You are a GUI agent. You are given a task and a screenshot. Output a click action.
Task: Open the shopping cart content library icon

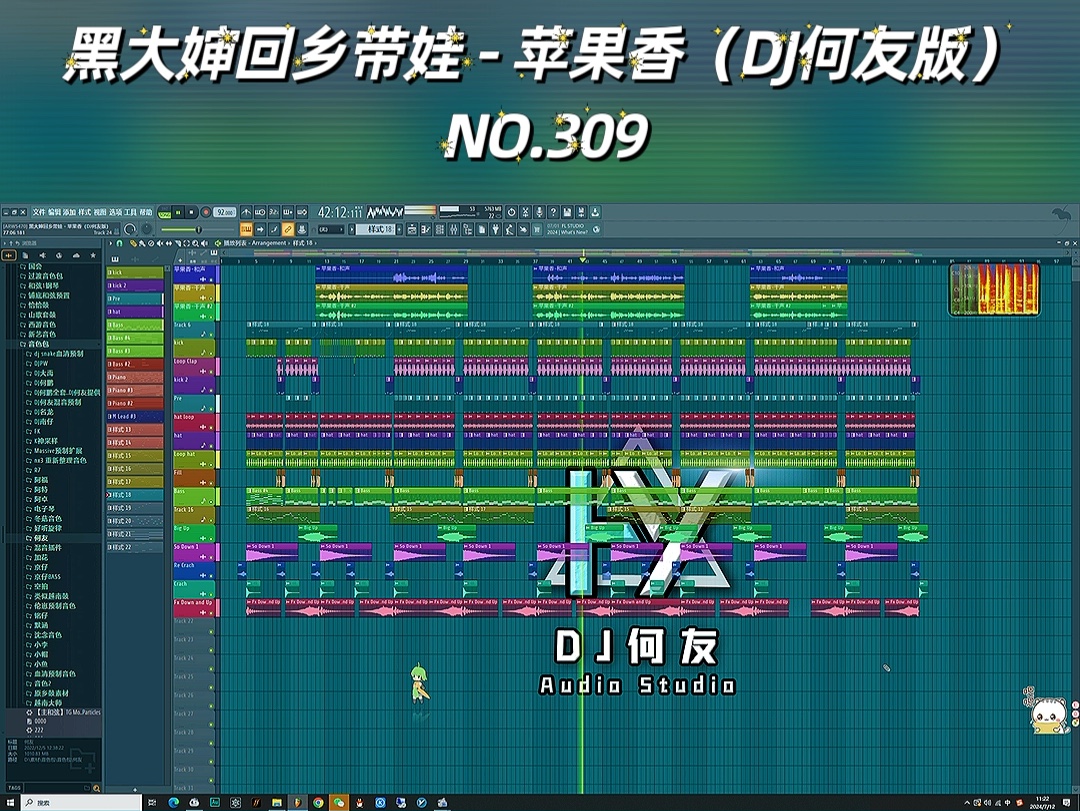point(537,229)
